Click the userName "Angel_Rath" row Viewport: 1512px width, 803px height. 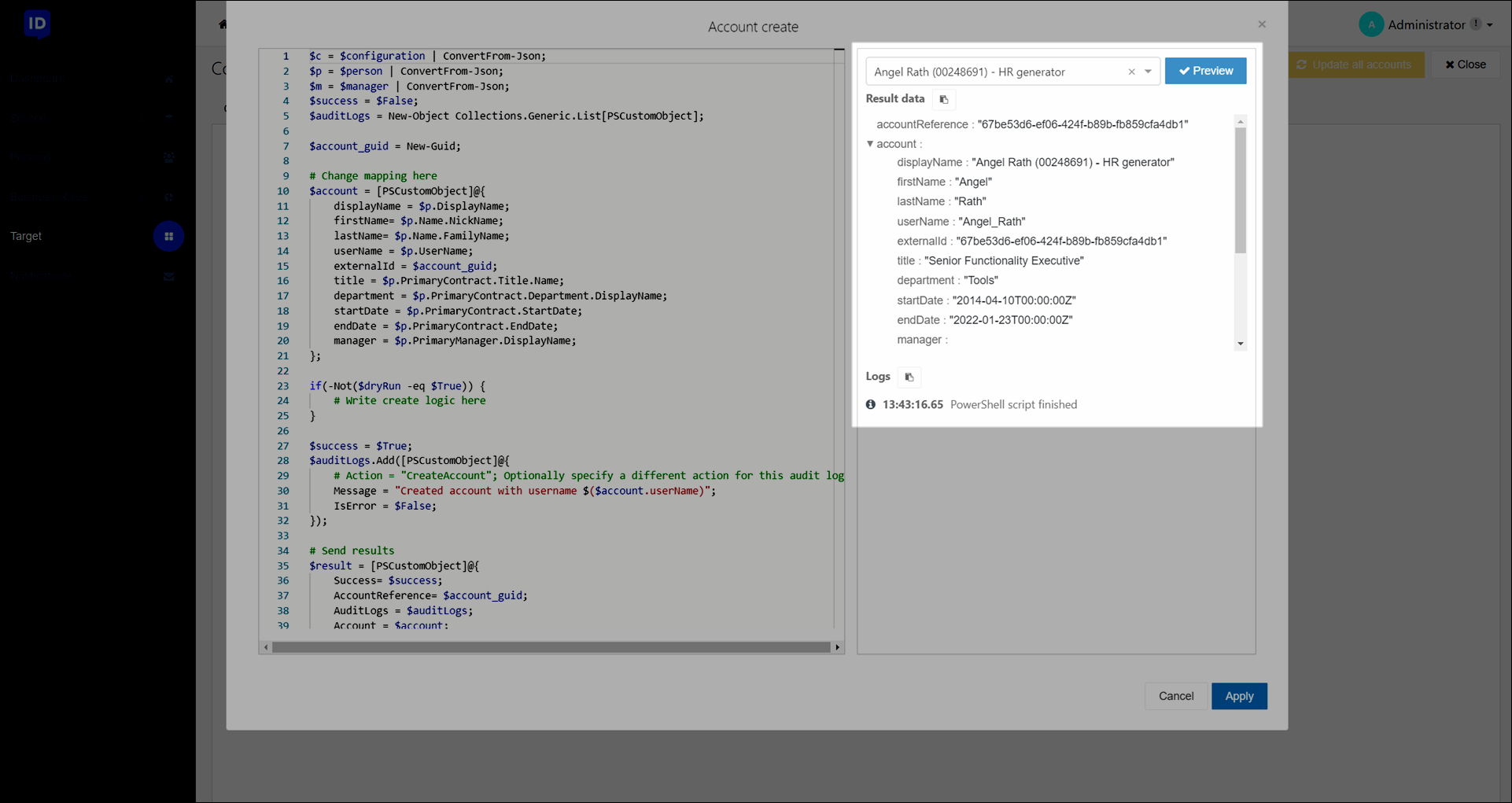[961, 222]
